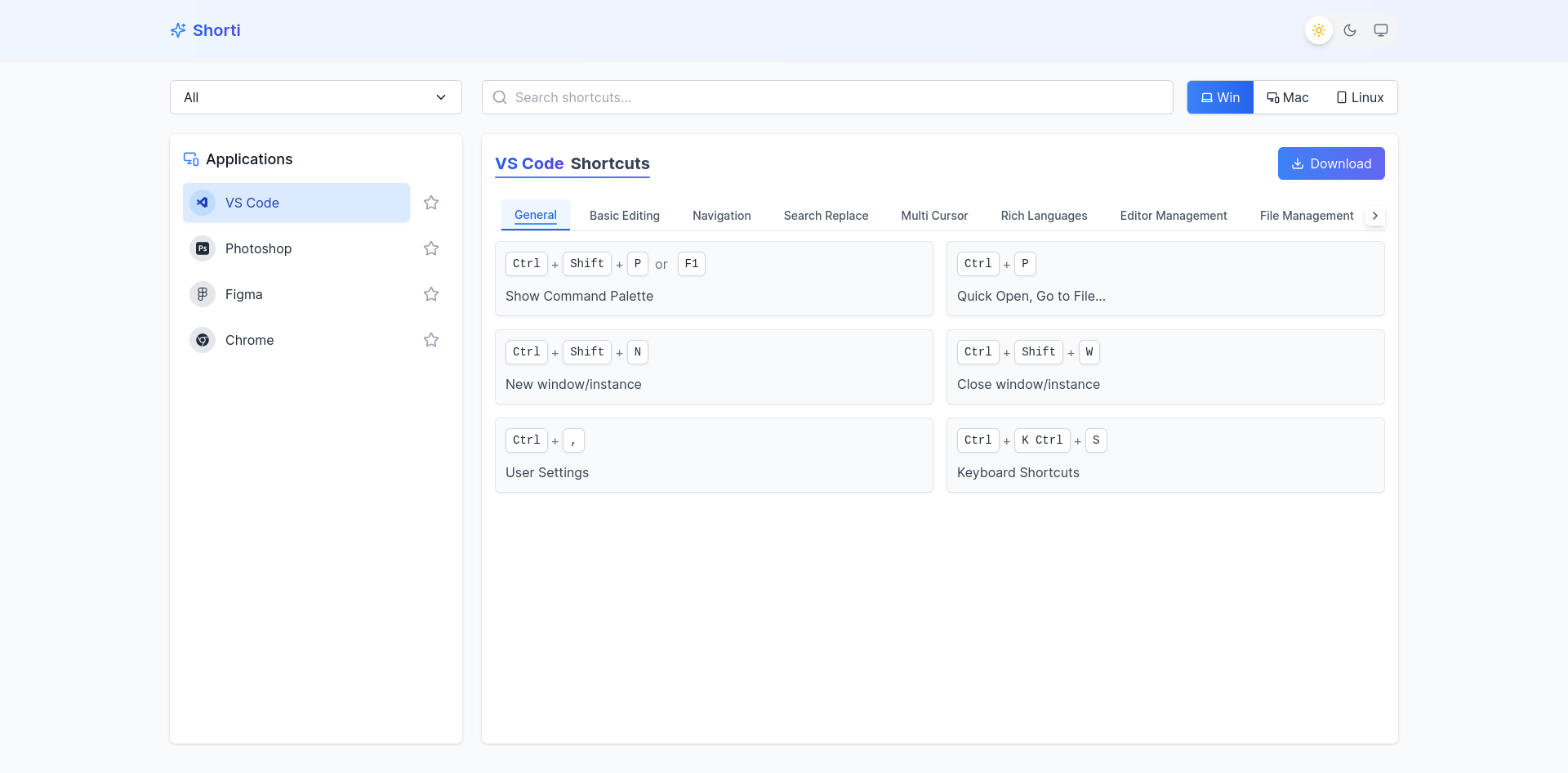Open the Multi Cursor tab
Viewport: 1568px width, 773px height.
pyautogui.click(x=934, y=216)
